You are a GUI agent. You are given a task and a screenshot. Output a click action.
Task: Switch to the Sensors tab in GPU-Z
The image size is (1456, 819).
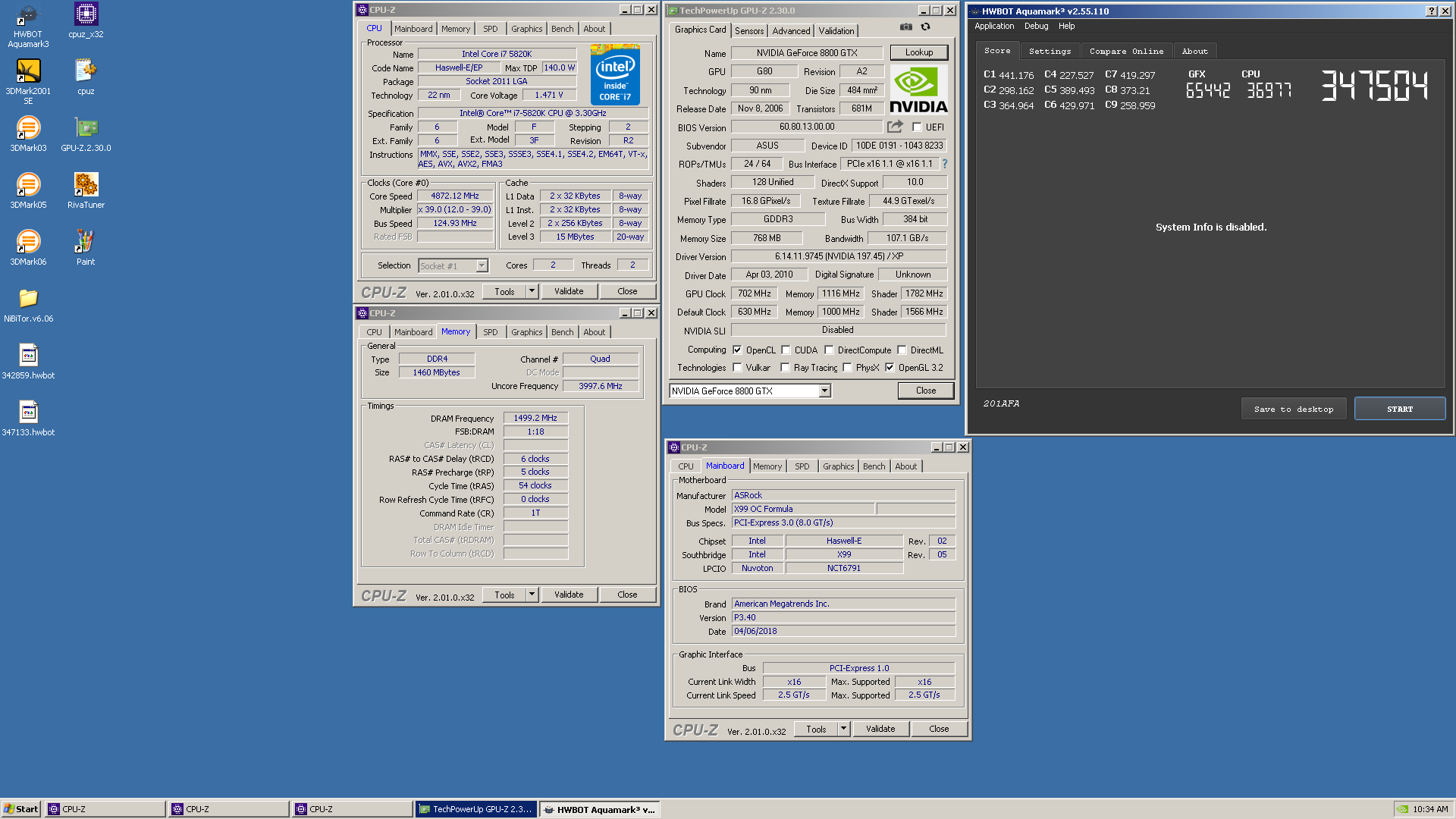(749, 31)
